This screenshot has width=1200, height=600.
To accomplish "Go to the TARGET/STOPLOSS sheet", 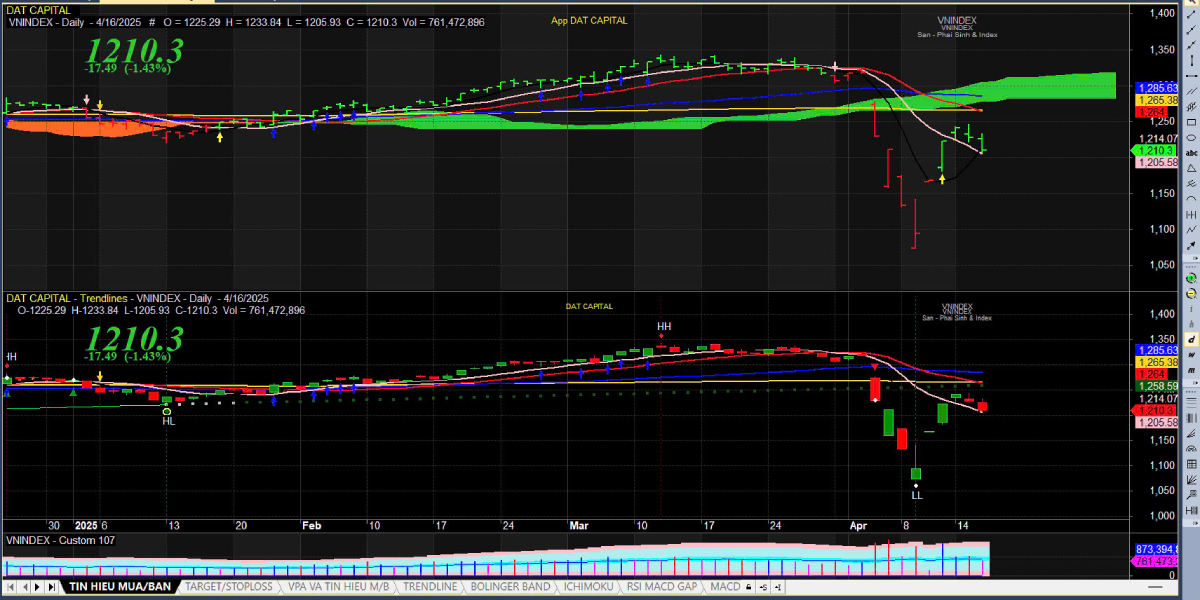I will click(x=228, y=587).
